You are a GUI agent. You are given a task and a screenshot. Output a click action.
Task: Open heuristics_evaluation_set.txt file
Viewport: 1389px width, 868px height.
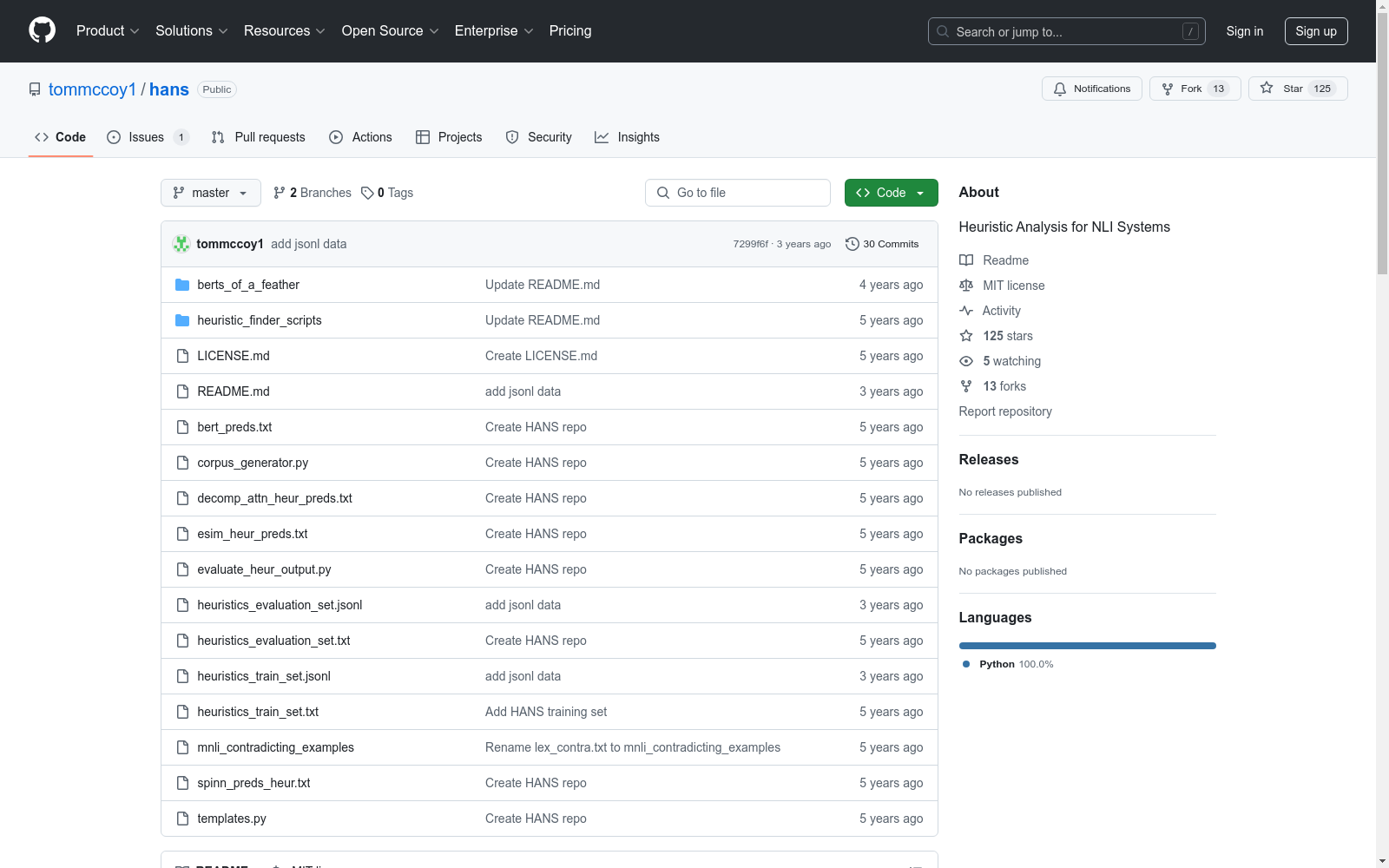pyautogui.click(x=273, y=641)
